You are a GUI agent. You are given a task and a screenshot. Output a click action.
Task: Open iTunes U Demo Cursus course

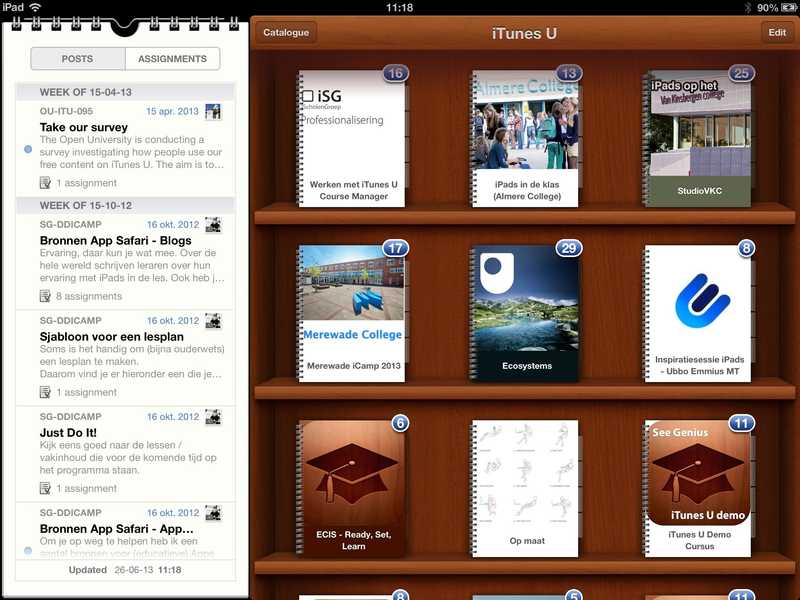point(698,488)
